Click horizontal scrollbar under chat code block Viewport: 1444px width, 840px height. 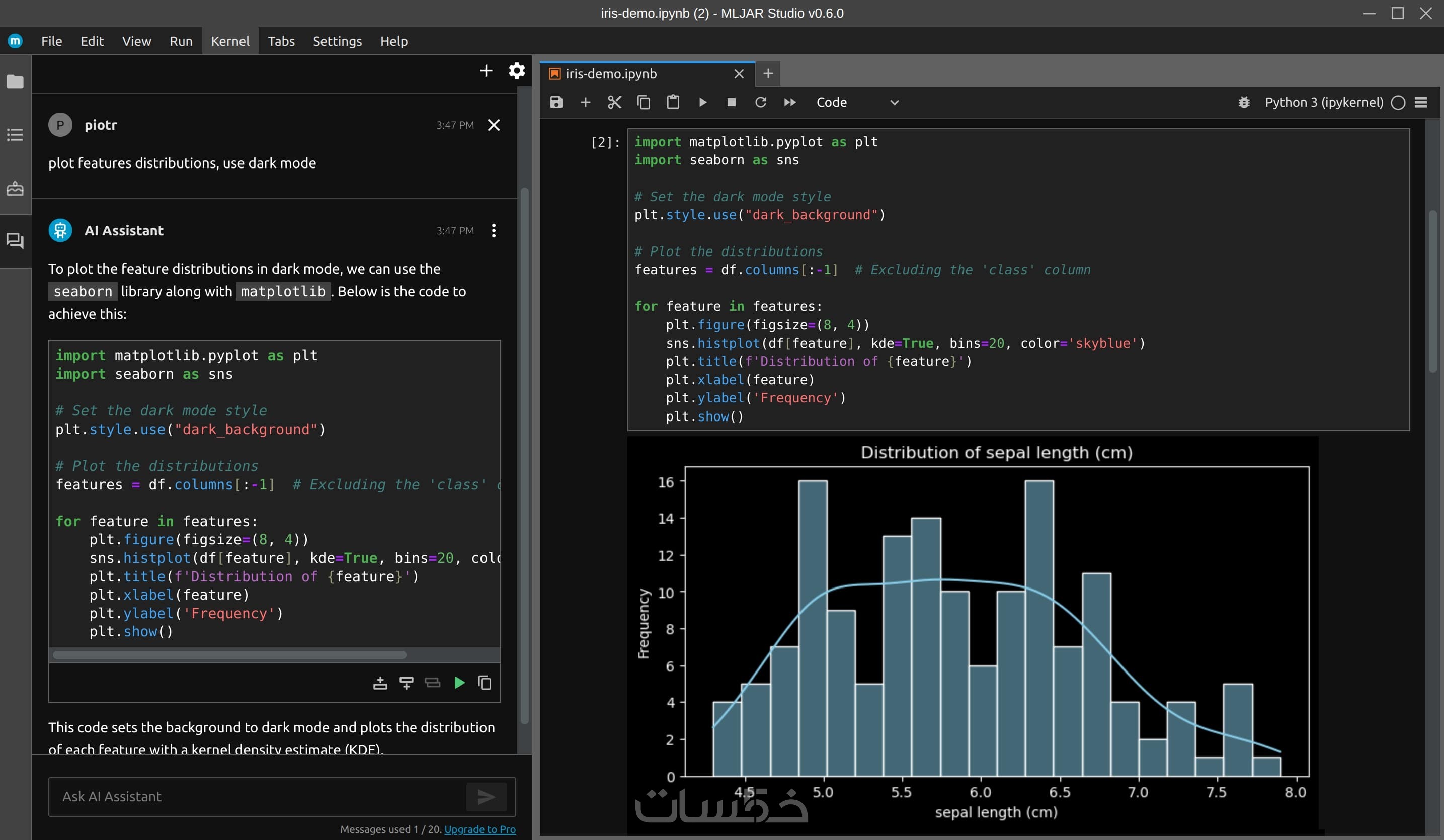(x=229, y=655)
